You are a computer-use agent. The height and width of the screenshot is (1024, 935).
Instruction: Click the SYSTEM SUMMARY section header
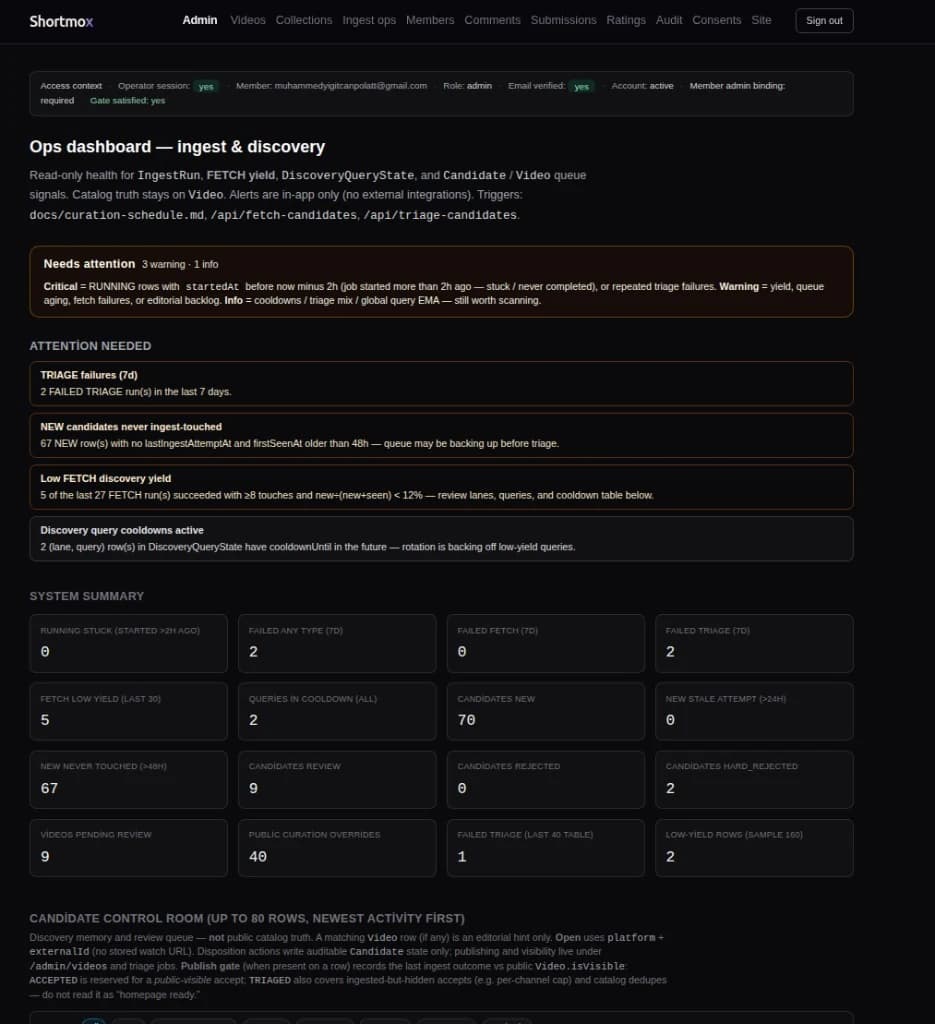click(x=87, y=596)
